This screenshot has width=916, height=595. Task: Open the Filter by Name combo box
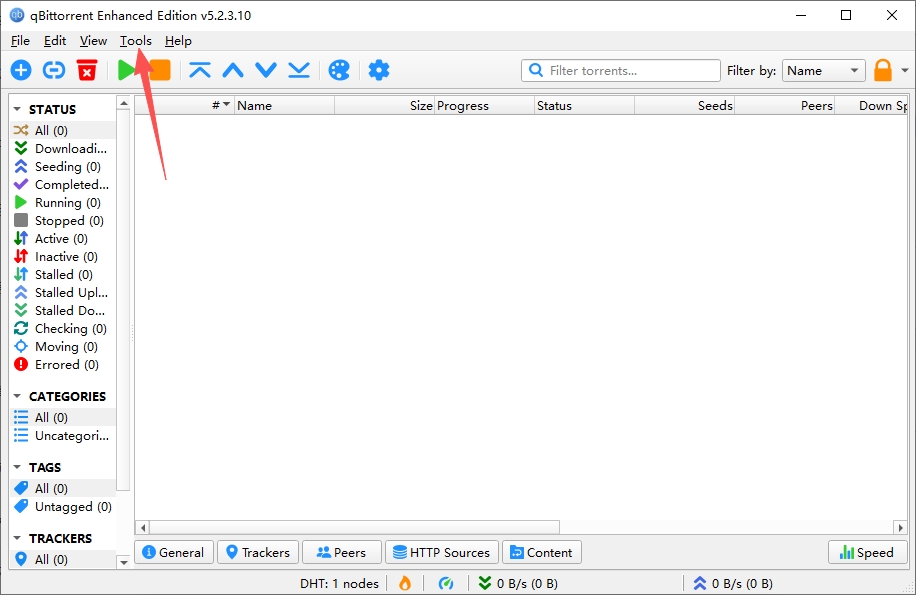coord(824,71)
